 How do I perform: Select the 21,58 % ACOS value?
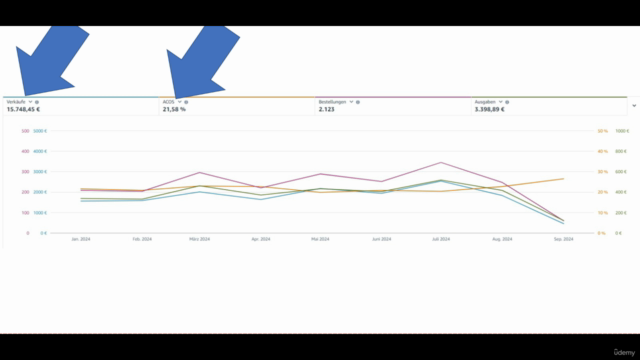point(174,109)
